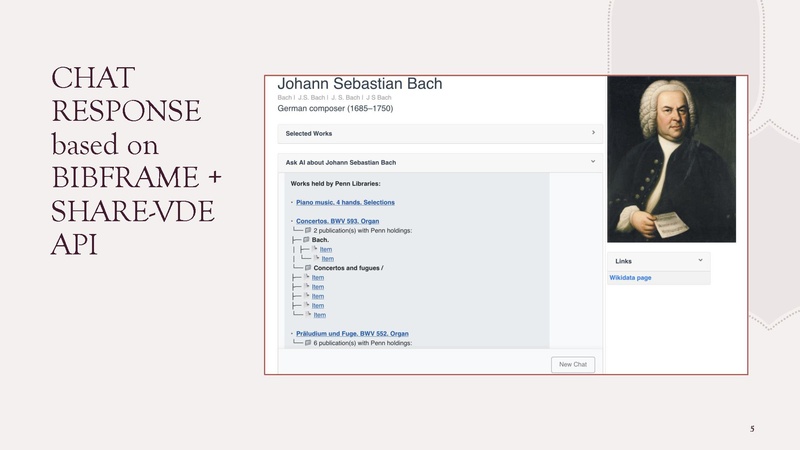
Task: Click the Johann Sebastian Bach portrait image
Action: (671, 159)
